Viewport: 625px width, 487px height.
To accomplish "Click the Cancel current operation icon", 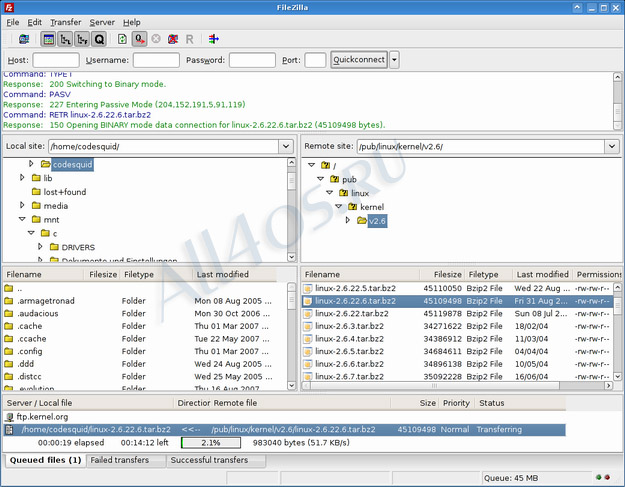I will 156,39.
